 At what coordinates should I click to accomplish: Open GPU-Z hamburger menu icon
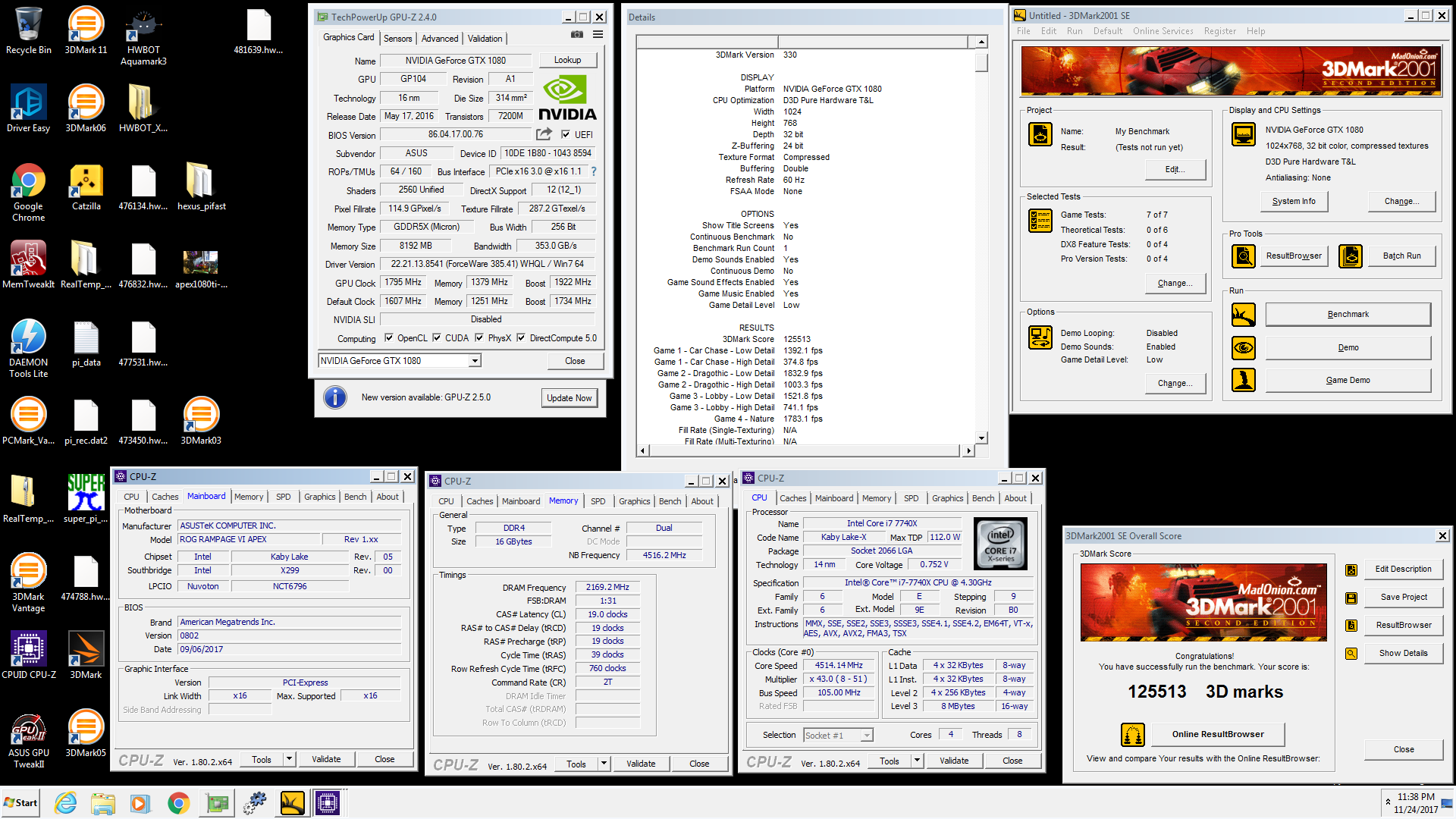tap(598, 35)
